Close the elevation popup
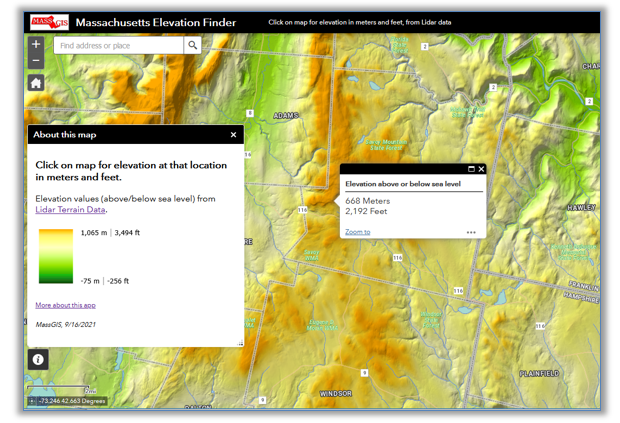620x423 pixels. coord(481,169)
